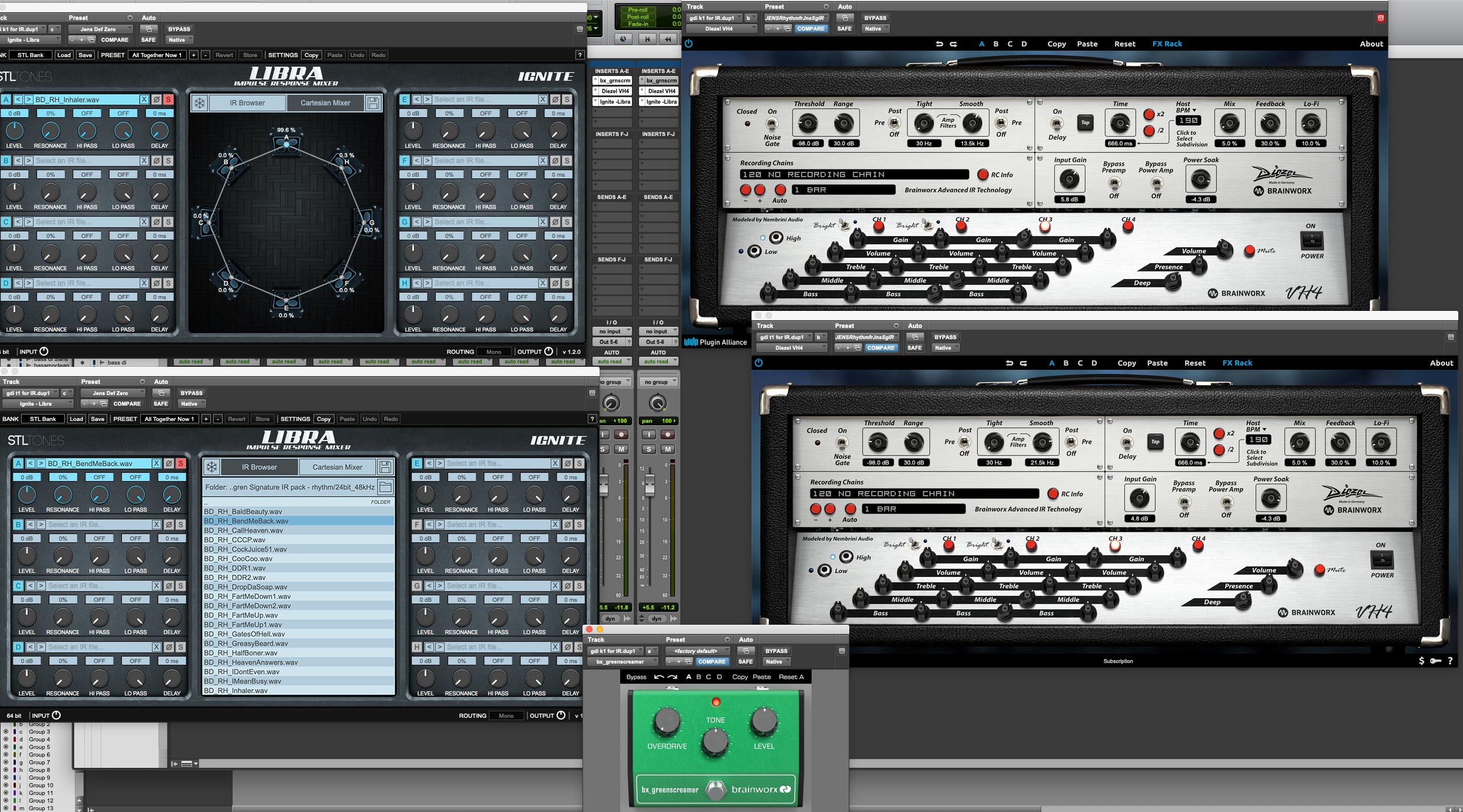Toggle the Diezel VH4 plugin power icon

(689, 44)
